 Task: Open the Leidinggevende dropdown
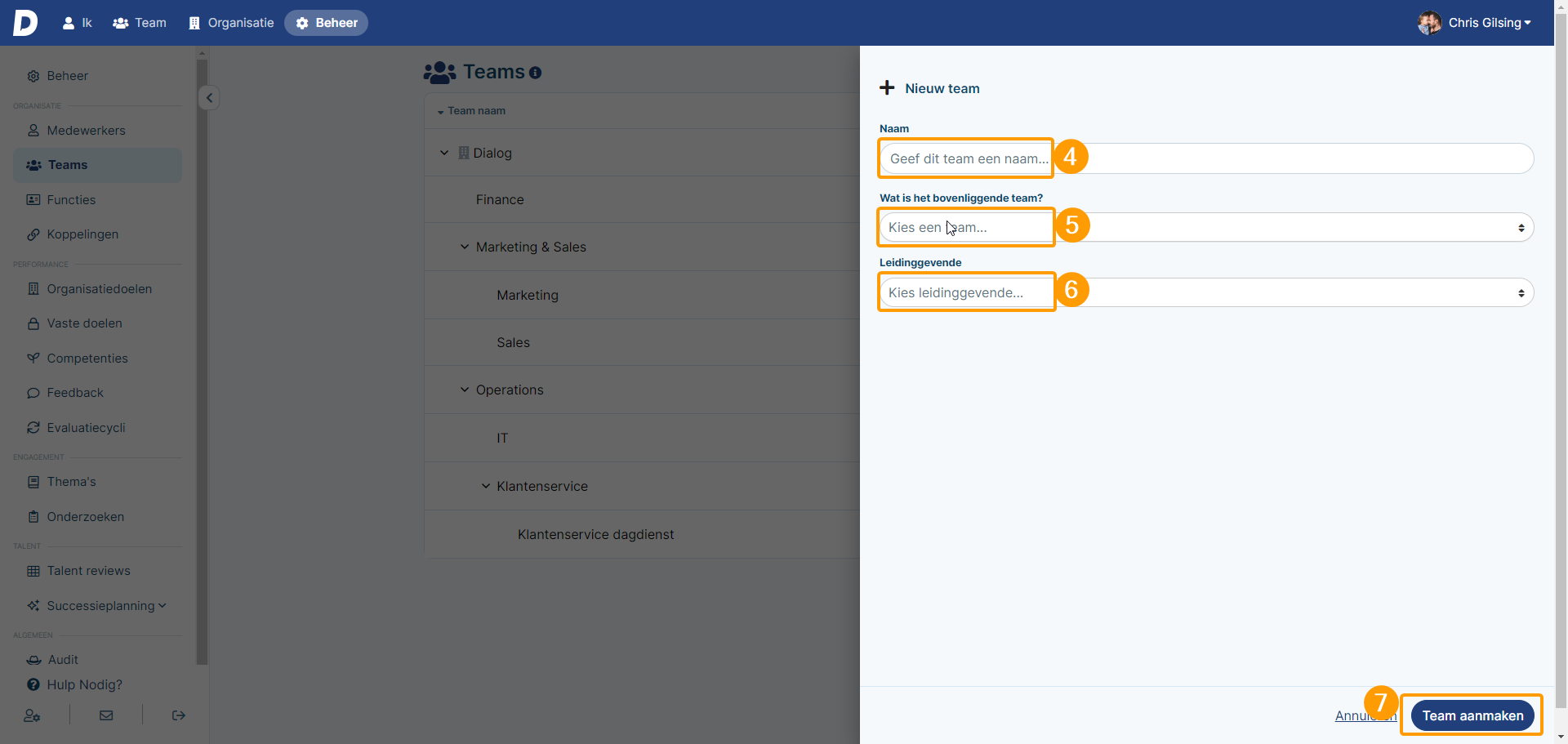[x=1206, y=292]
